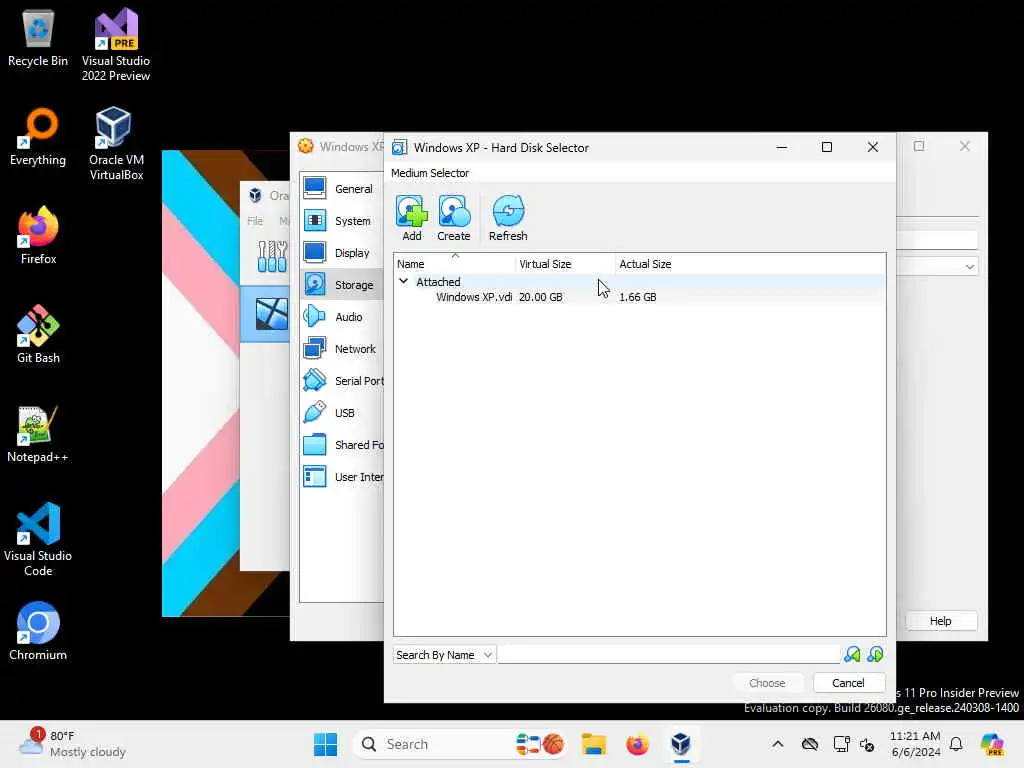
Task: Click the Create disk image icon
Action: point(454,218)
